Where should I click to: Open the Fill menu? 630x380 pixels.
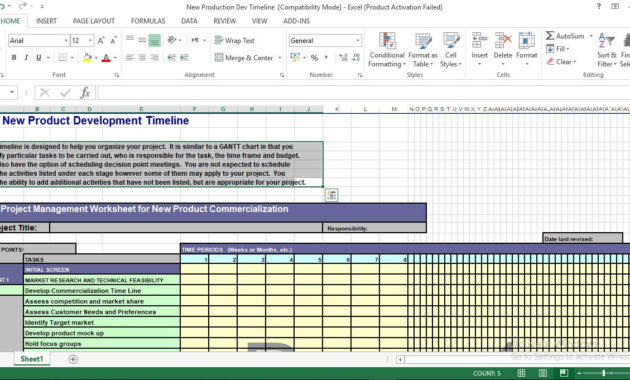pos(558,49)
